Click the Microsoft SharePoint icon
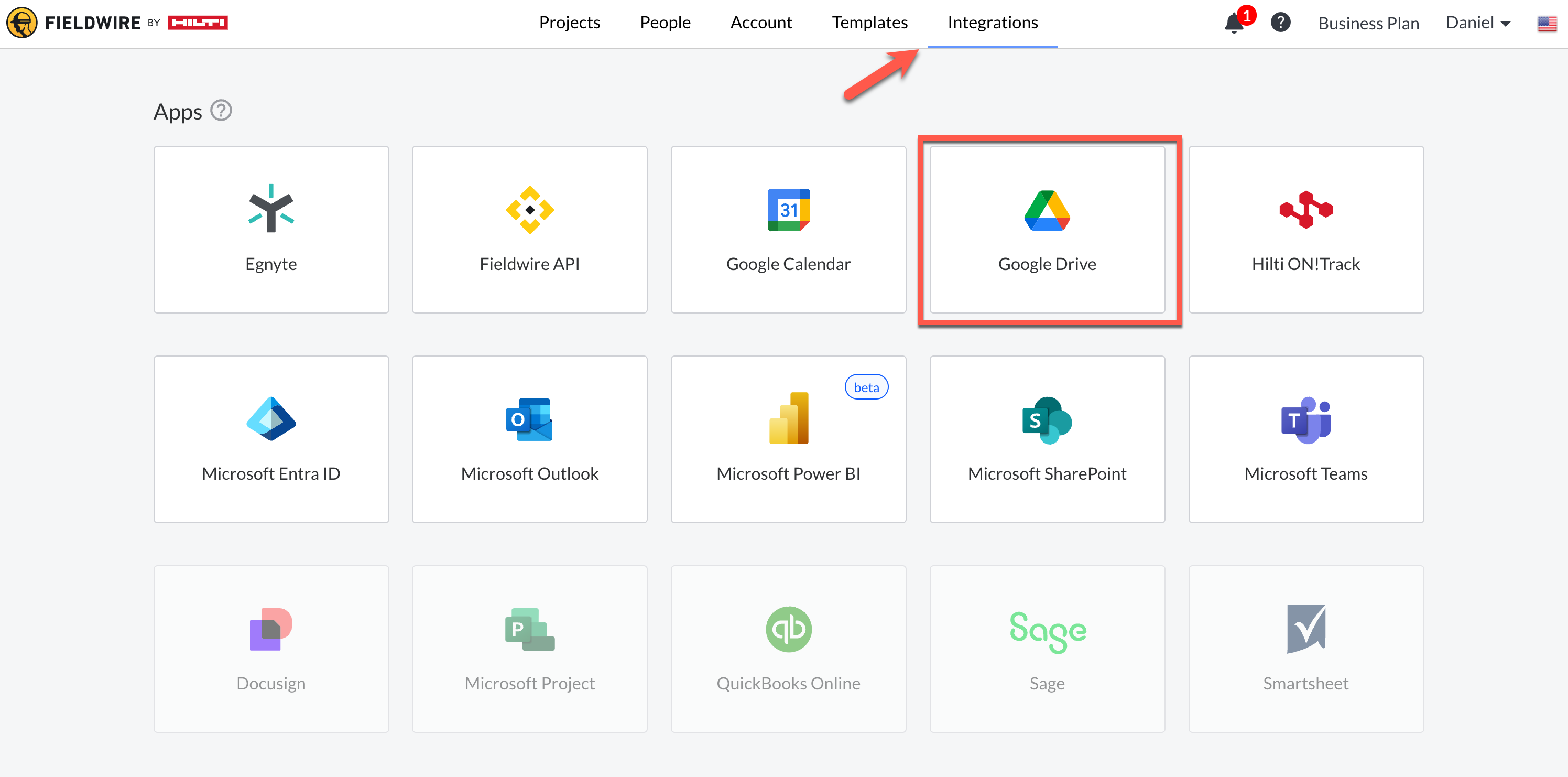 1047,420
